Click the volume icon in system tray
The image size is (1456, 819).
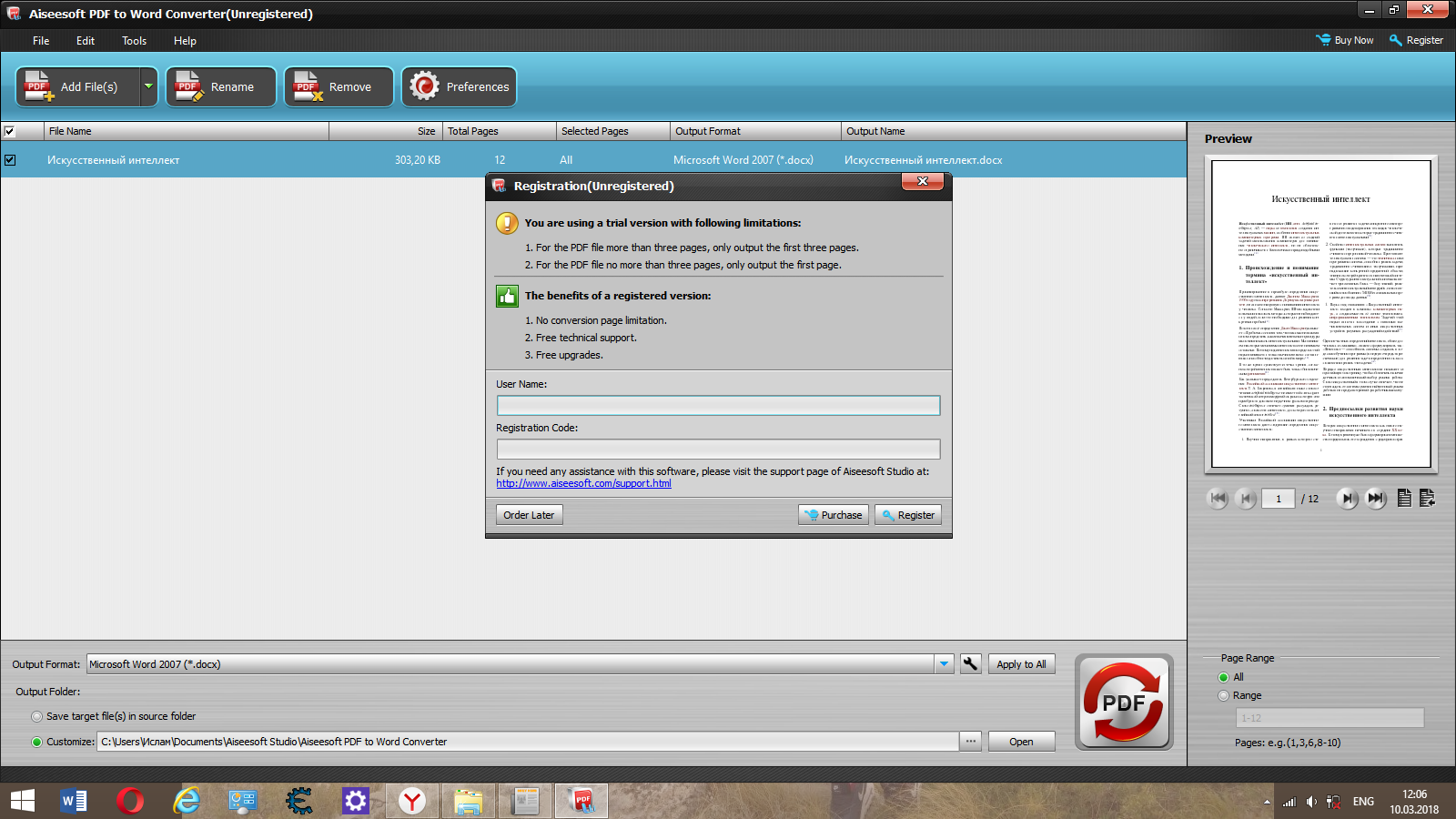point(1311,802)
